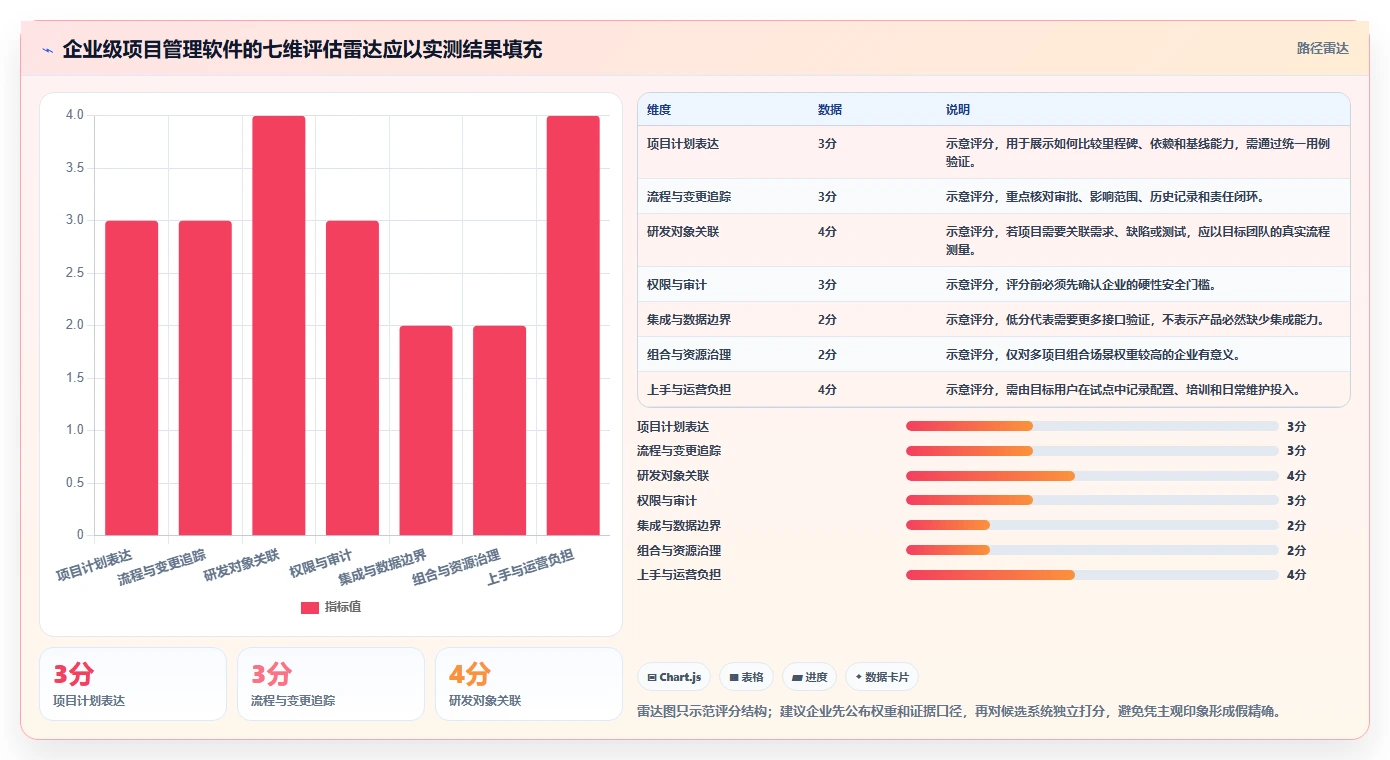This screenshot has height=760, width=1390.
Task: Click the 表格 chip
Action: click(746, 677)
